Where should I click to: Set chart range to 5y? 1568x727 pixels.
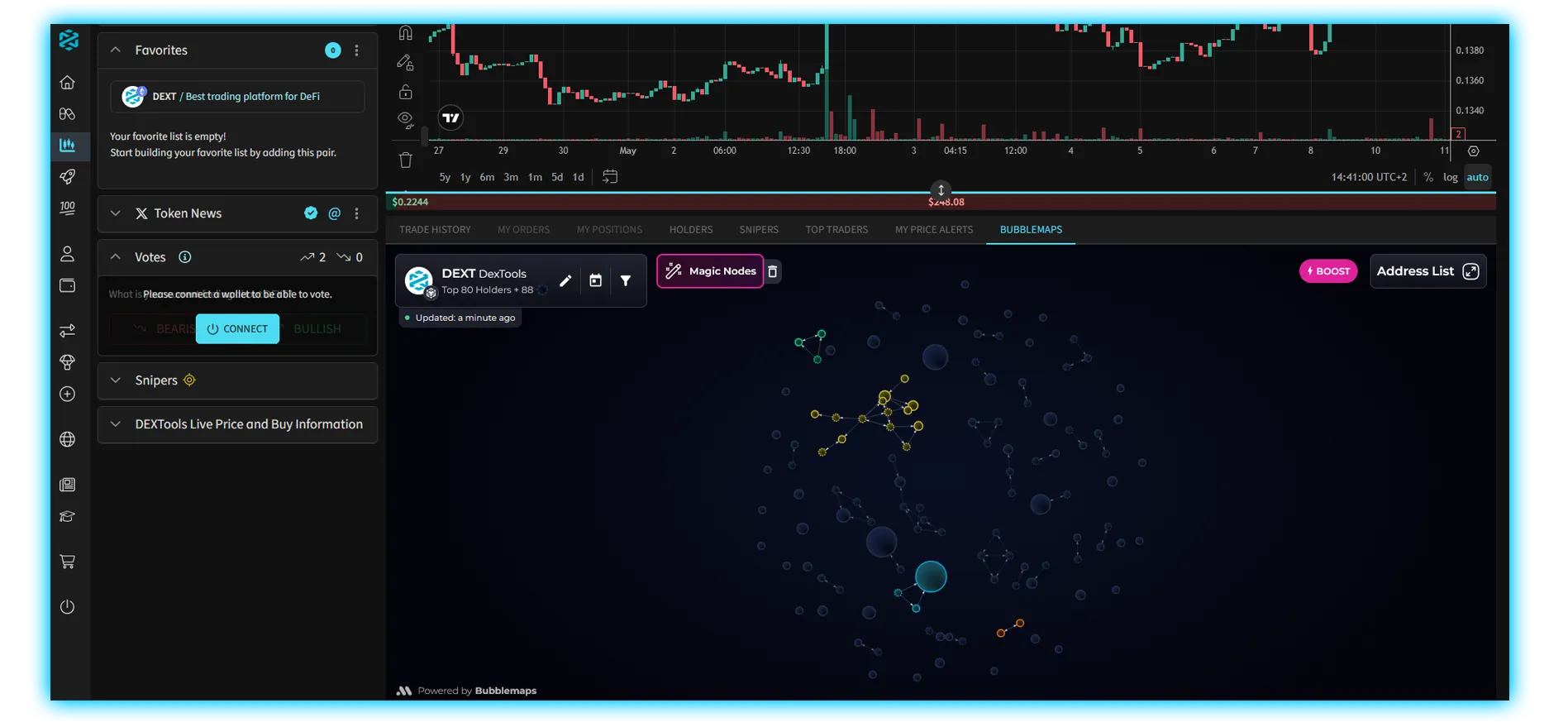445,177
